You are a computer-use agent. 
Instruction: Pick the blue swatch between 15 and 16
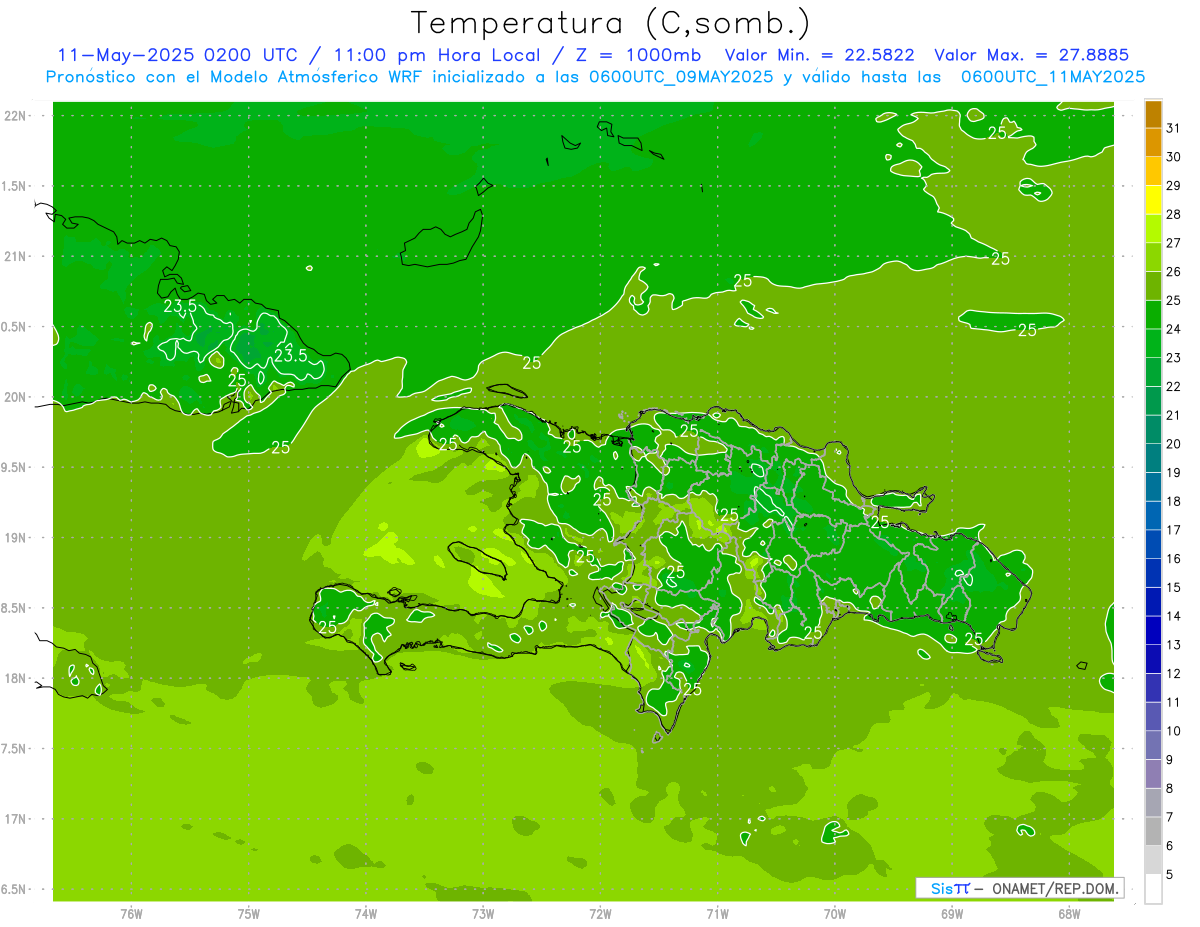tap(1153, 574)
